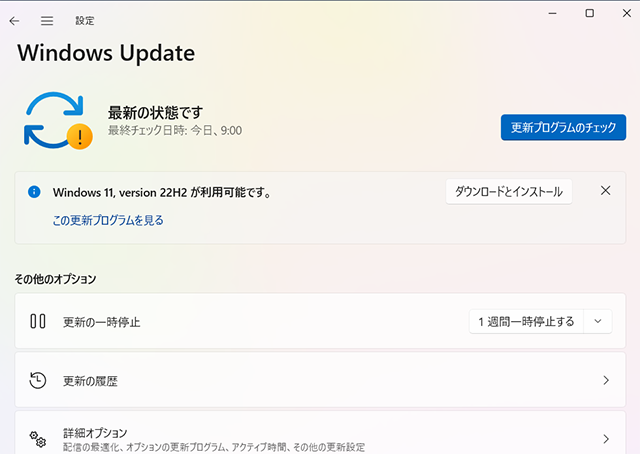Maximize the 設定 window
640x454 pixels.
[x=589, y=13]
